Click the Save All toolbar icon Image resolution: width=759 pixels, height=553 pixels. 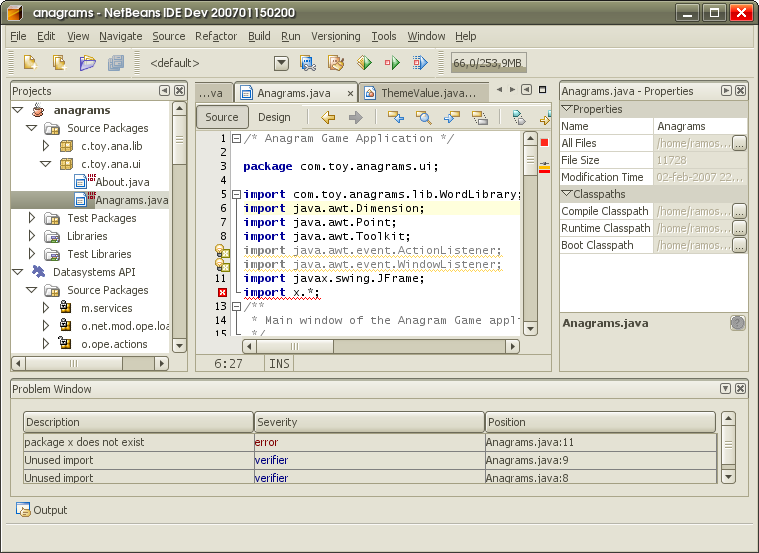(116, 63)
